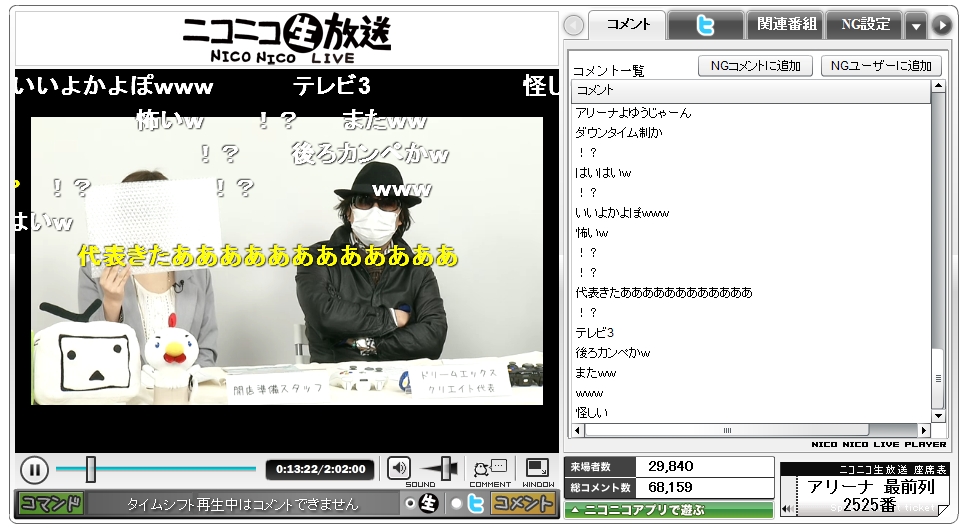Open the 関連番組 tab
This screenshot has height=530, width=970.
786,25
